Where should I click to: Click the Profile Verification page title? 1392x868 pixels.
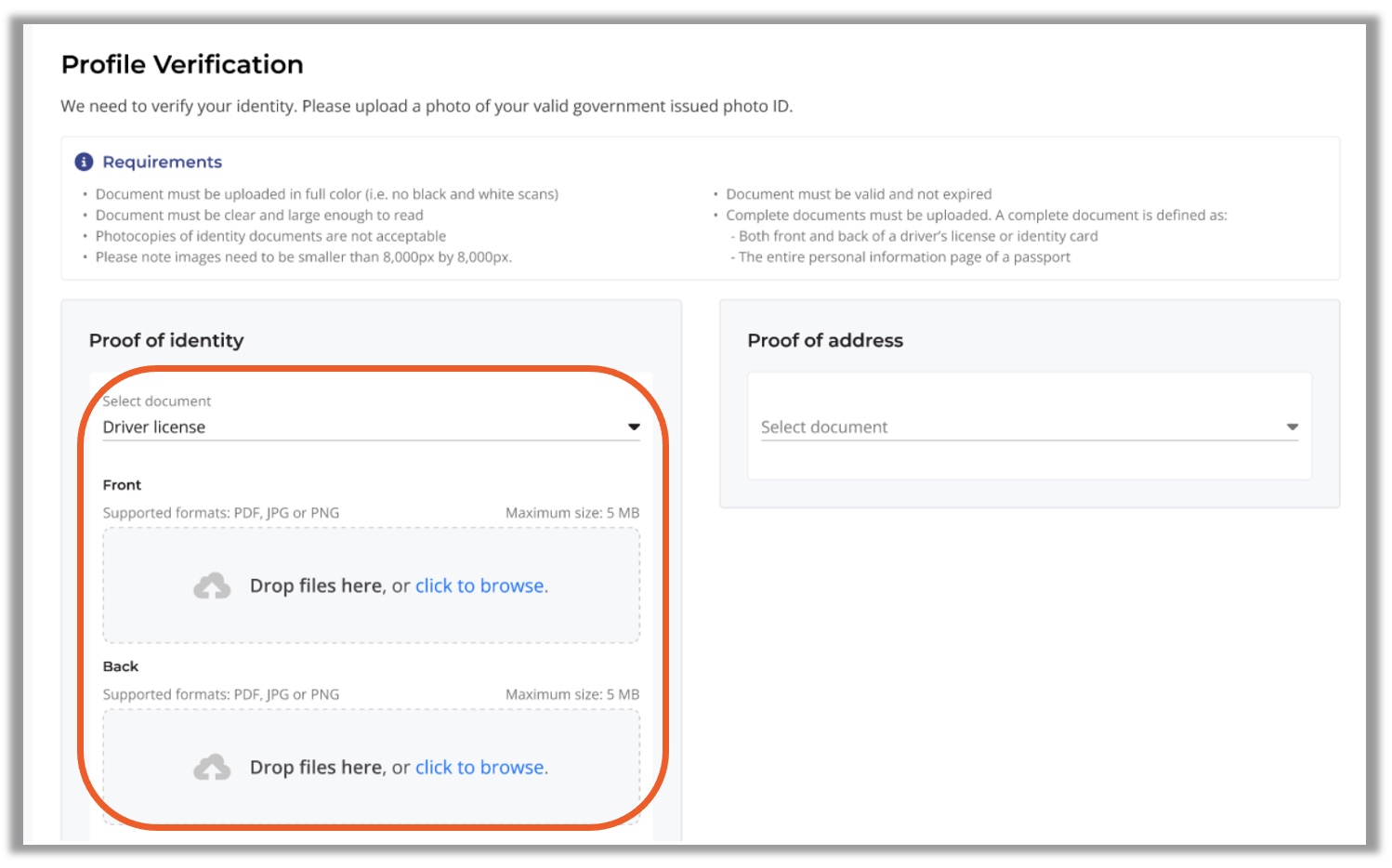point(182,64)
